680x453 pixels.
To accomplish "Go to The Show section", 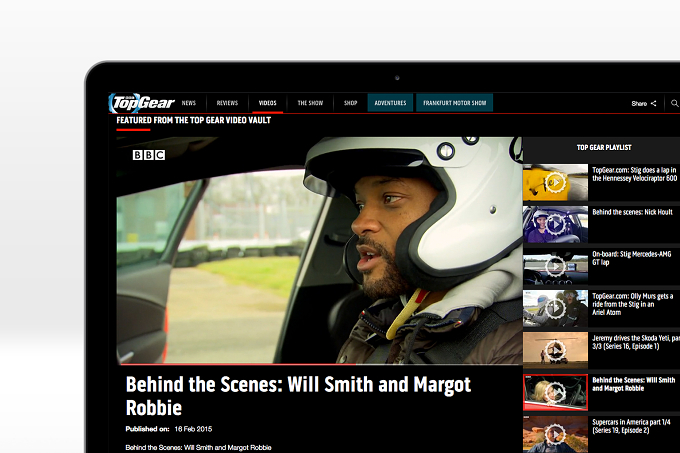I will [x=310, y=103].
